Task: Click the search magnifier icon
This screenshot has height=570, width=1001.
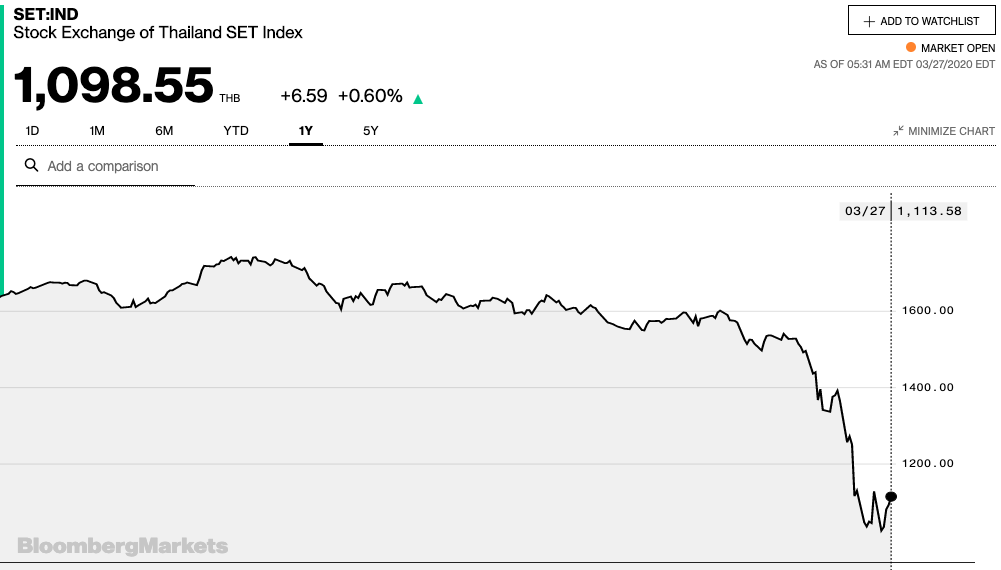Action: [x=31, y=165]
